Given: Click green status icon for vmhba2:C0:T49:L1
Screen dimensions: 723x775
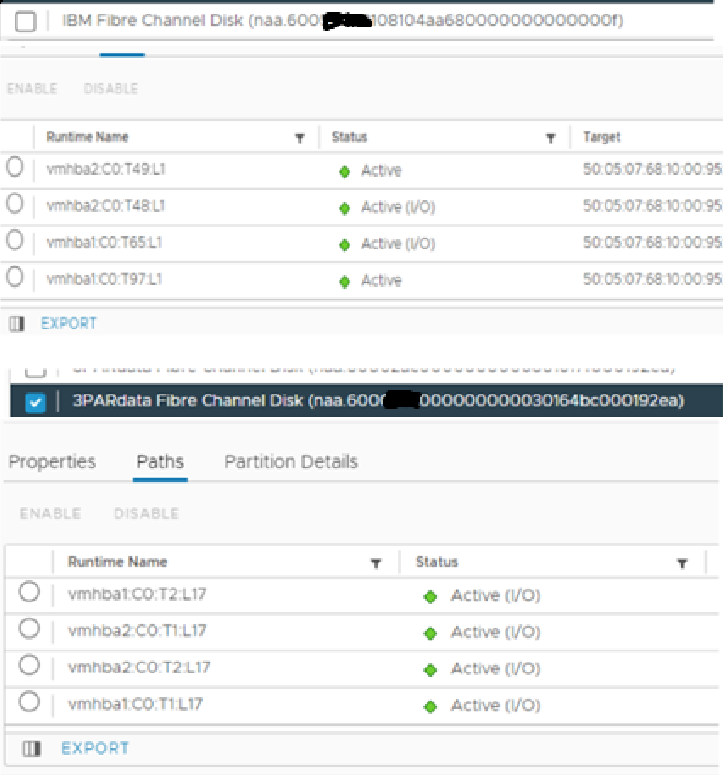Looking at the screenshot, I should pos(345,171).
